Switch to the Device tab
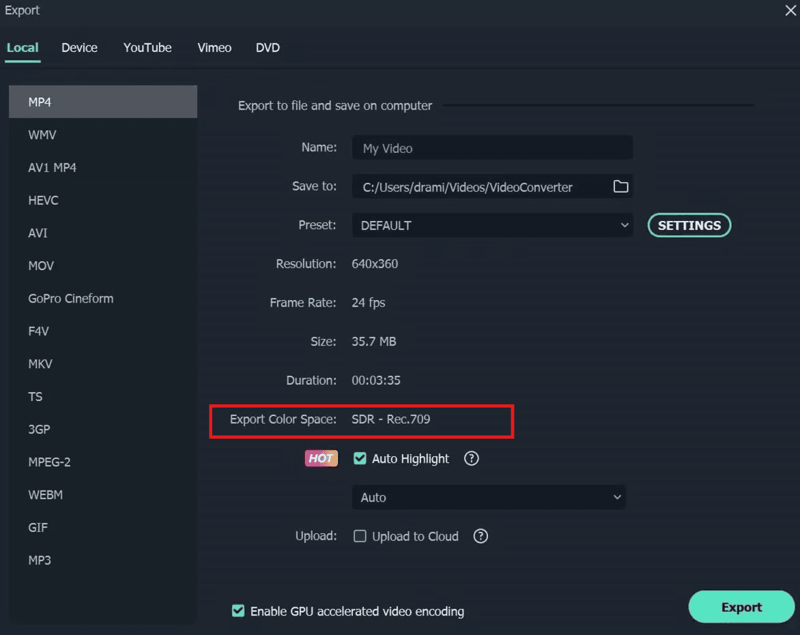This screenshot has width=800, height=635. coord(79,47)
